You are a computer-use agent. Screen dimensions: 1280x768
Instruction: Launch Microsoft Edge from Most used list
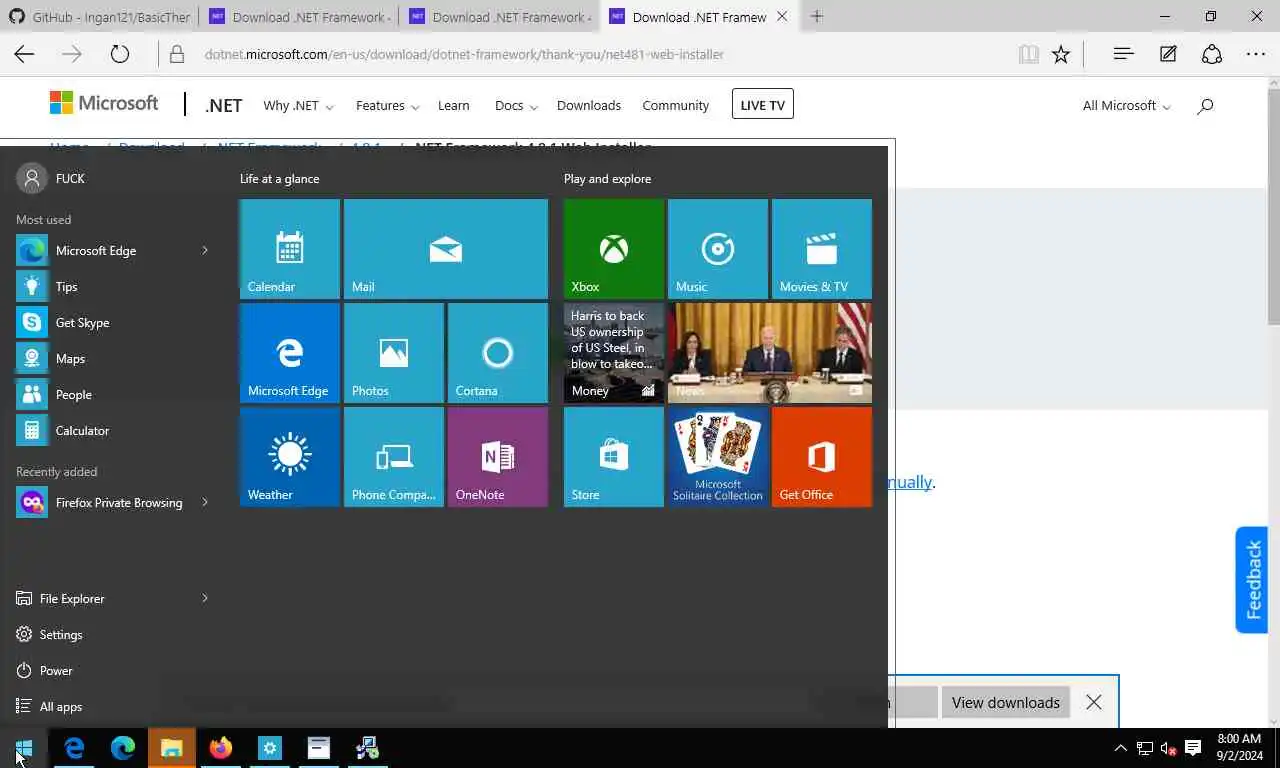(102, 251)
